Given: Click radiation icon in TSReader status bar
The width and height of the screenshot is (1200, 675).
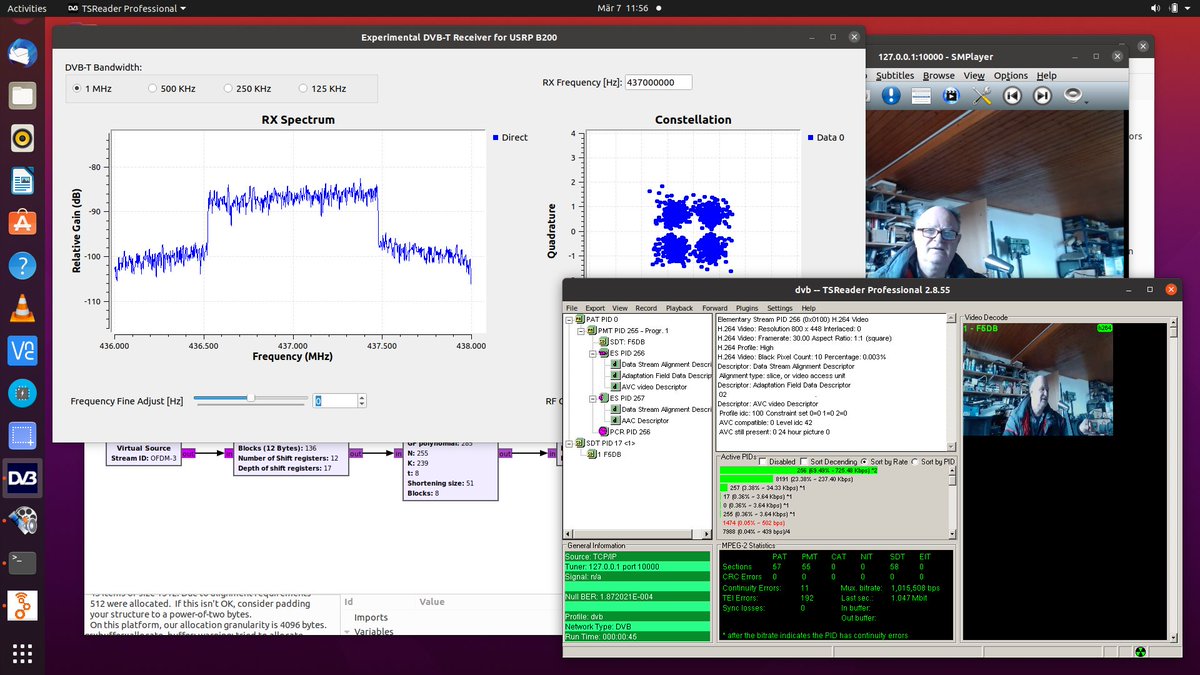Looking at the screenshot, I should (1139, 651).
